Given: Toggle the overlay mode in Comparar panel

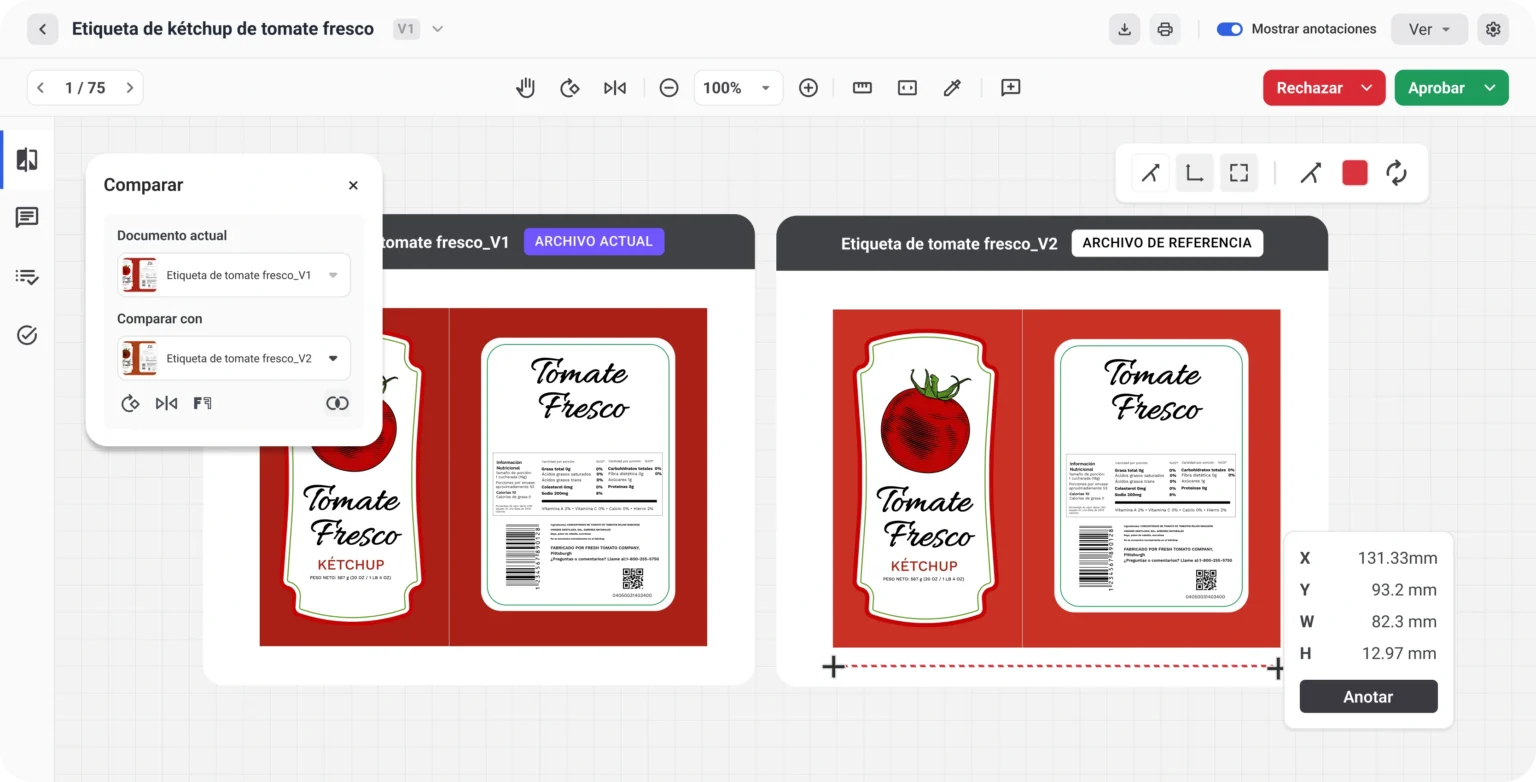Looking at the screenshot, I should click(337, 403).
